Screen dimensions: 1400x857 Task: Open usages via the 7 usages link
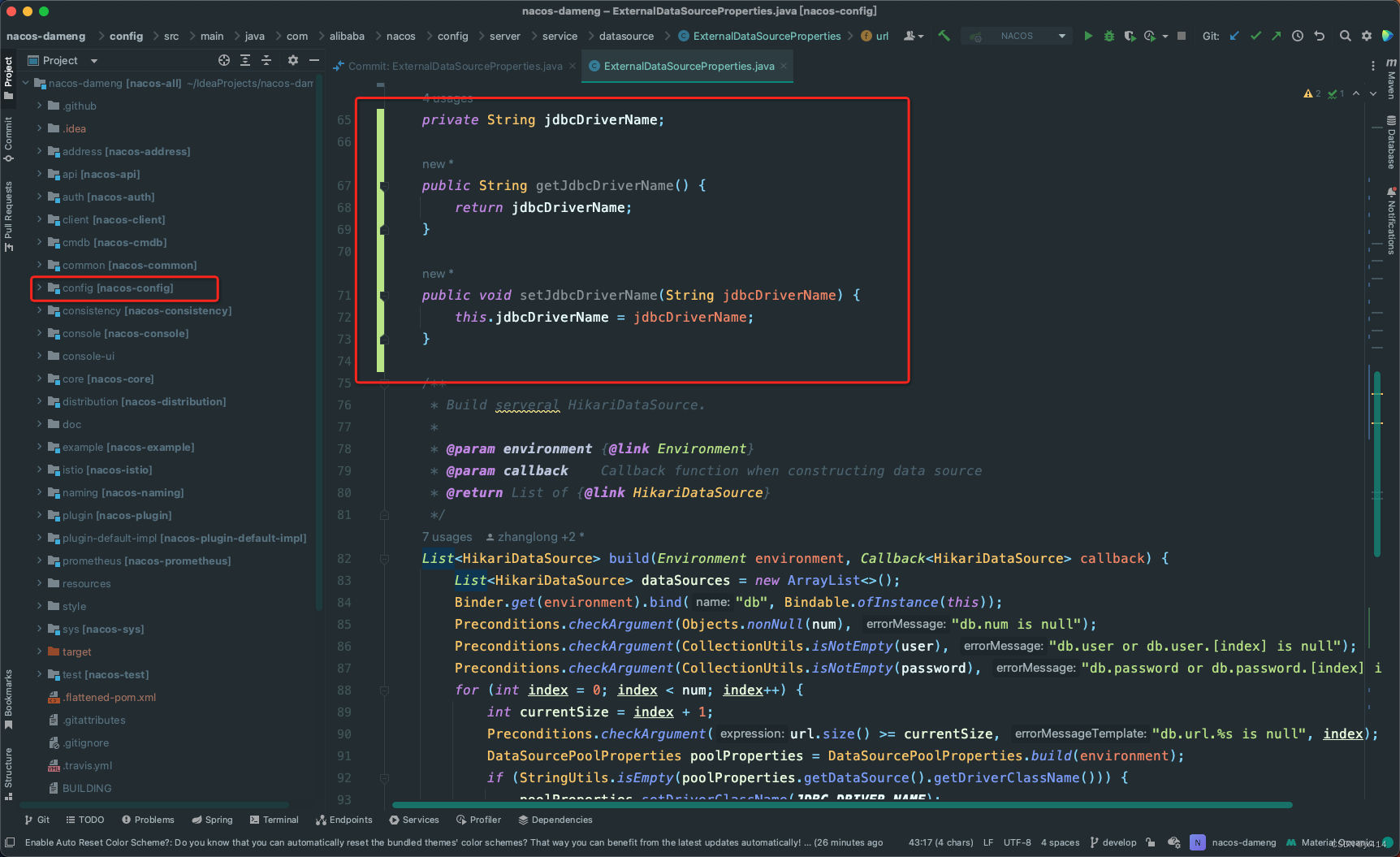pyautogui.click(x=447, y=536)
